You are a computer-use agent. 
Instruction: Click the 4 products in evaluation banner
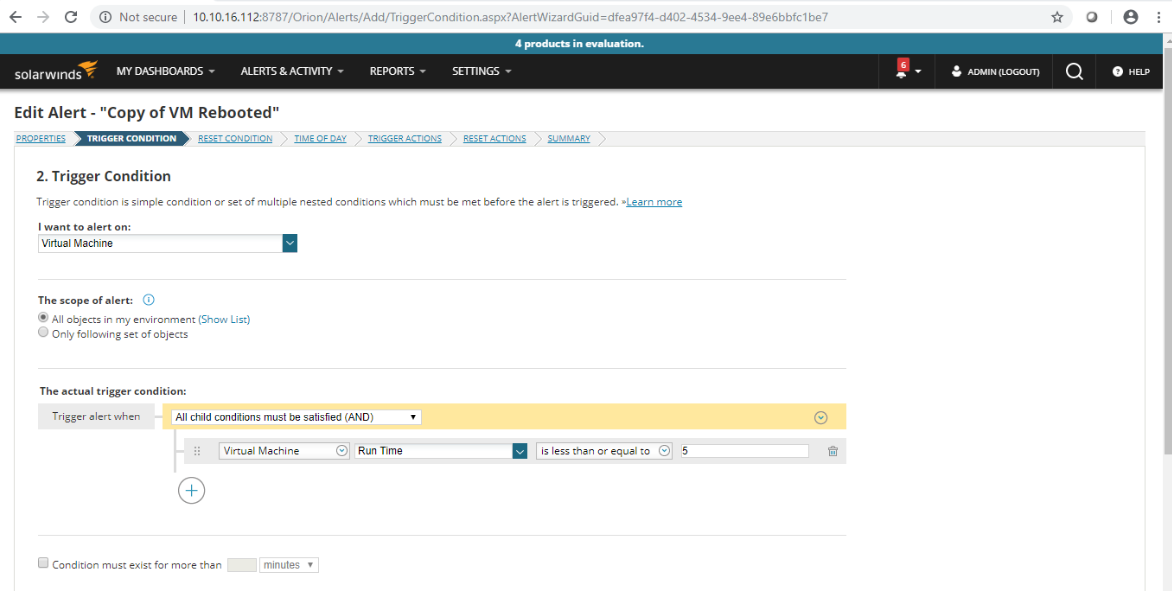coord(579,43)
